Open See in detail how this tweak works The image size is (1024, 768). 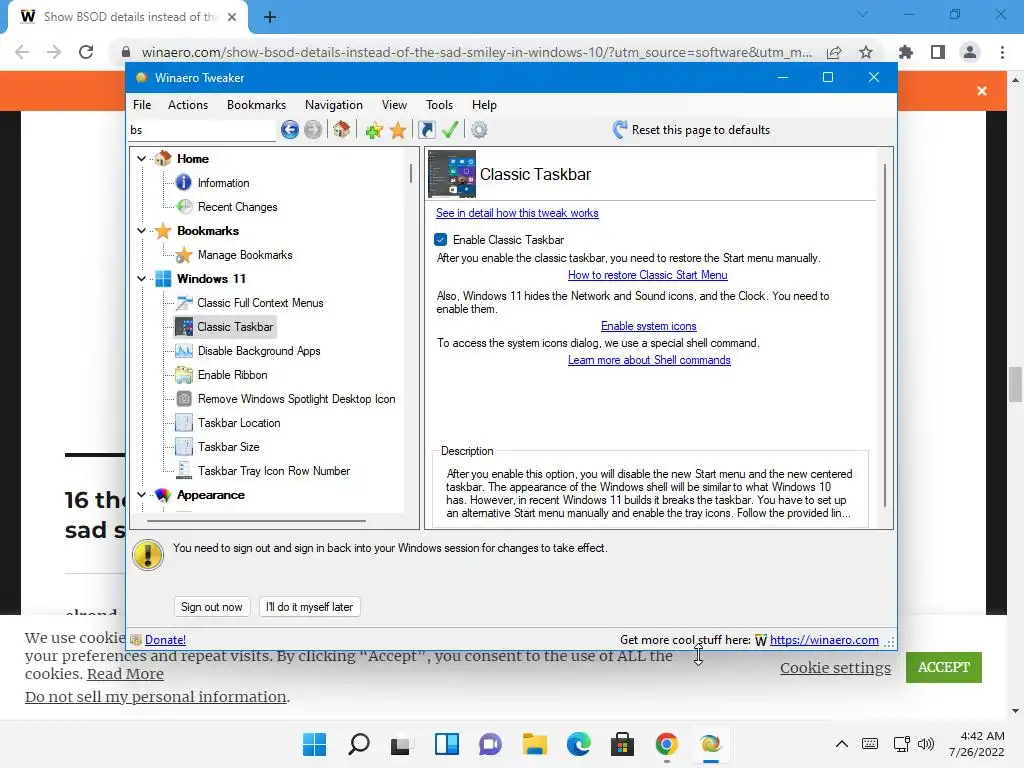(x=517, y=213)
